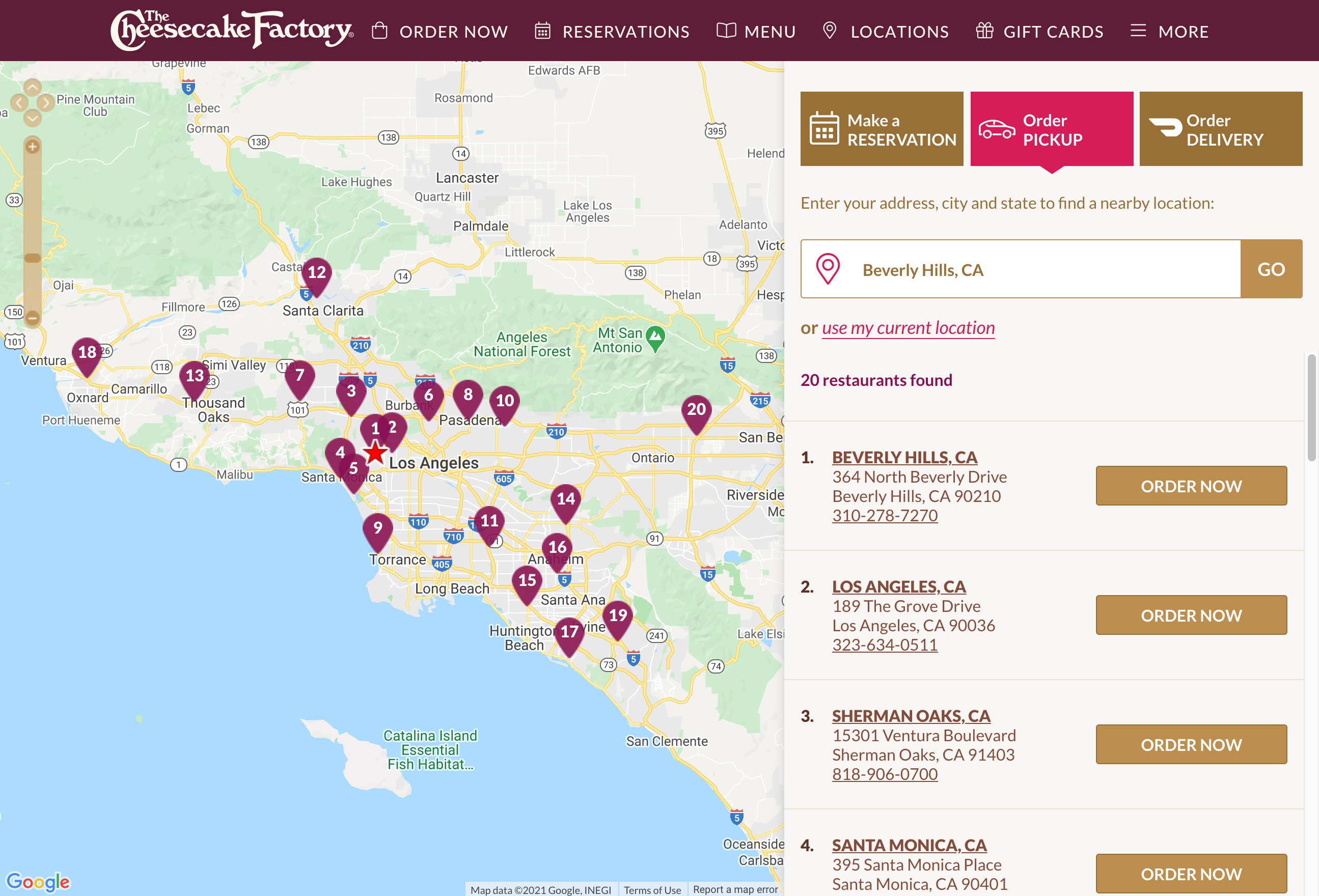Click the address search input field
Image resolution: width=1319 pixels, height=896 pixels.
(x=1021, y=269)
